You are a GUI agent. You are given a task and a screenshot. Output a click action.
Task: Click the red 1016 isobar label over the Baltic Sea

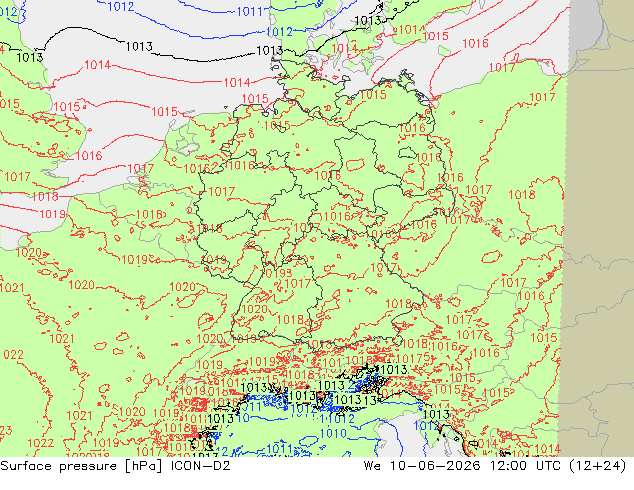tap(476, 43)
